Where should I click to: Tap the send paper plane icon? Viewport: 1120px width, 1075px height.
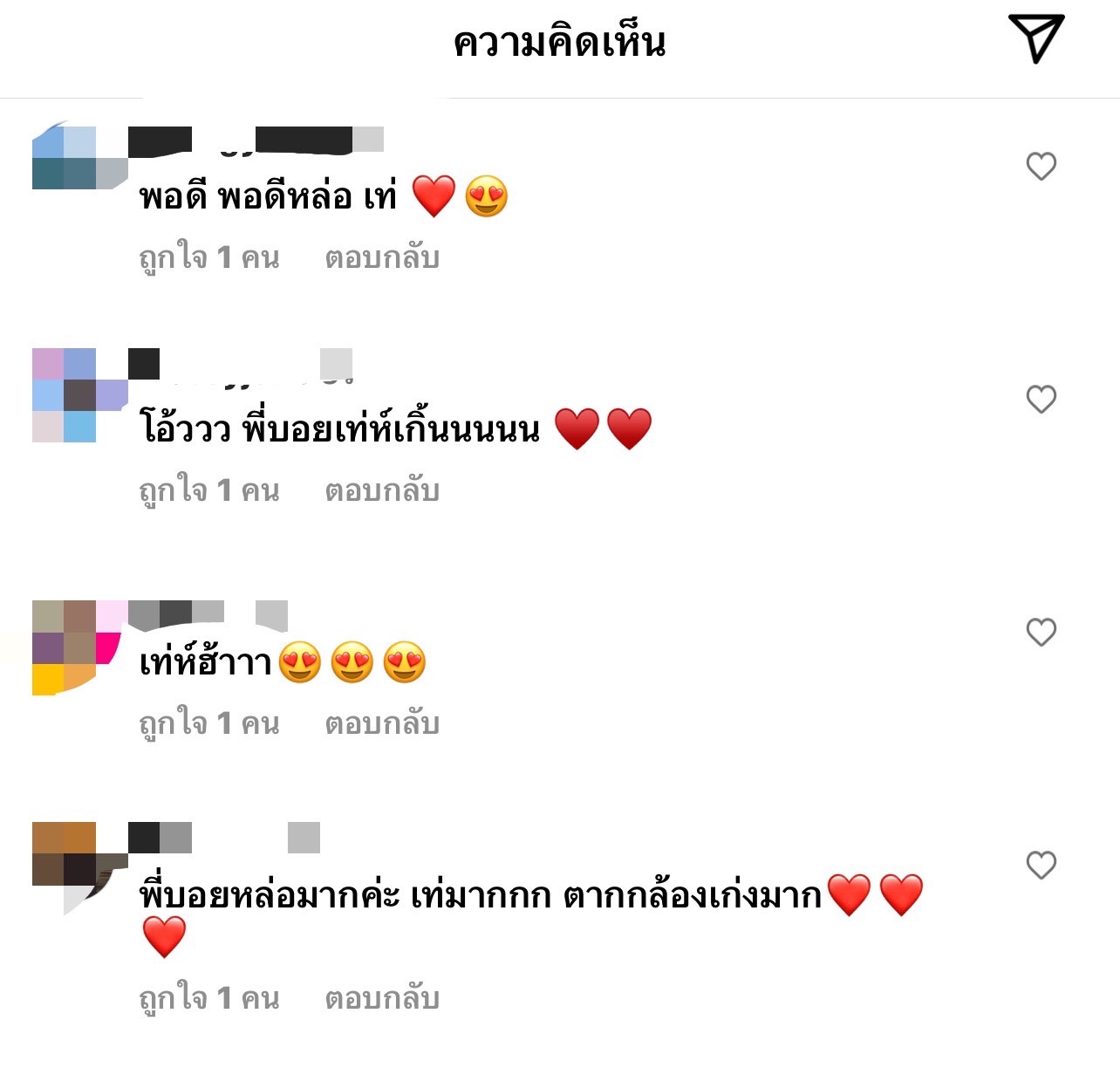1036,38
